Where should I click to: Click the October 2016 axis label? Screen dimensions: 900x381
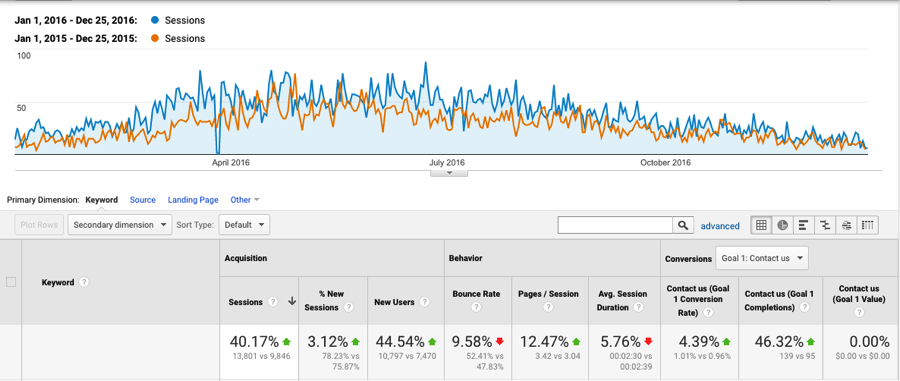point(665,162)
